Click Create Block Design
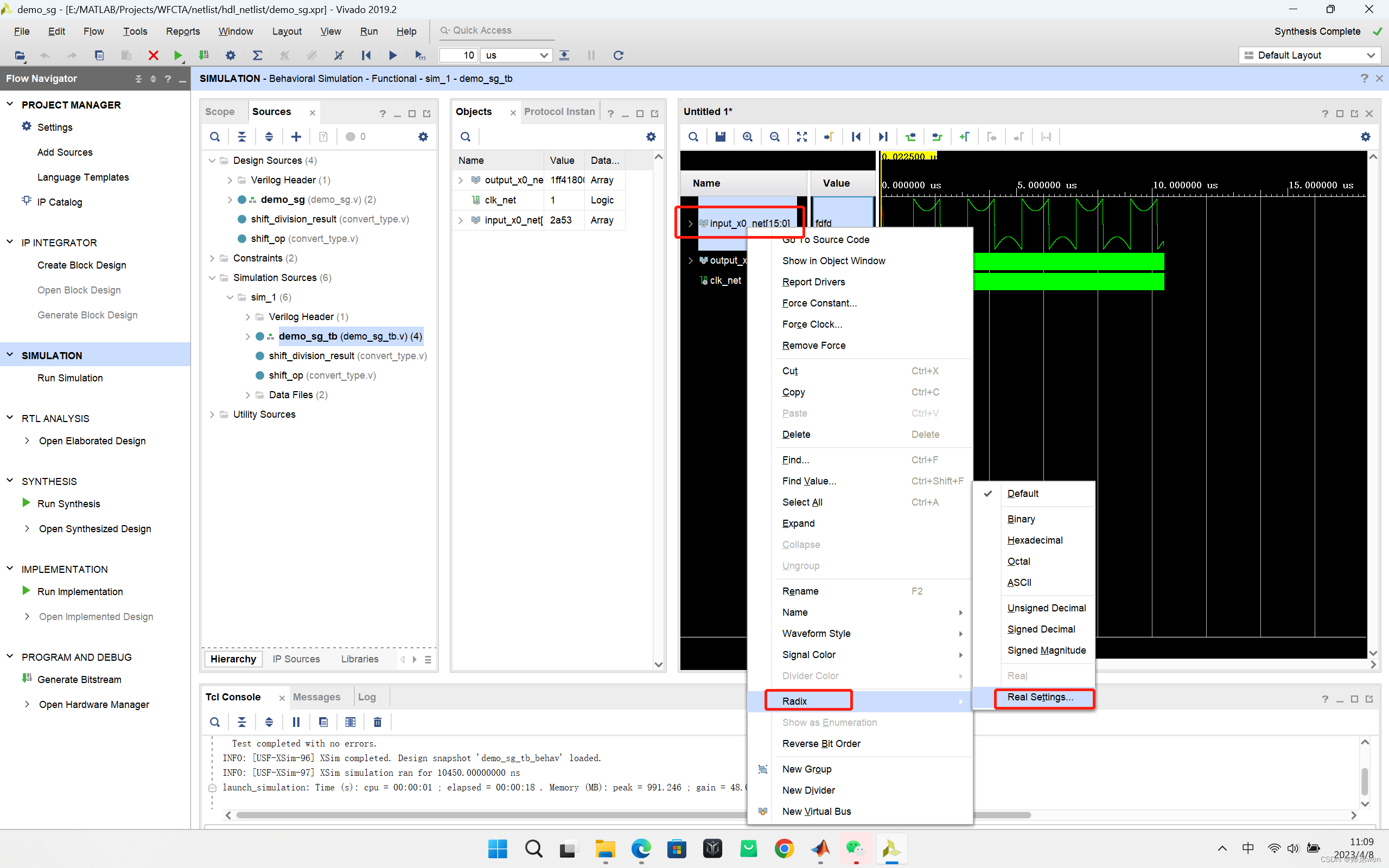 pos(81,265)
